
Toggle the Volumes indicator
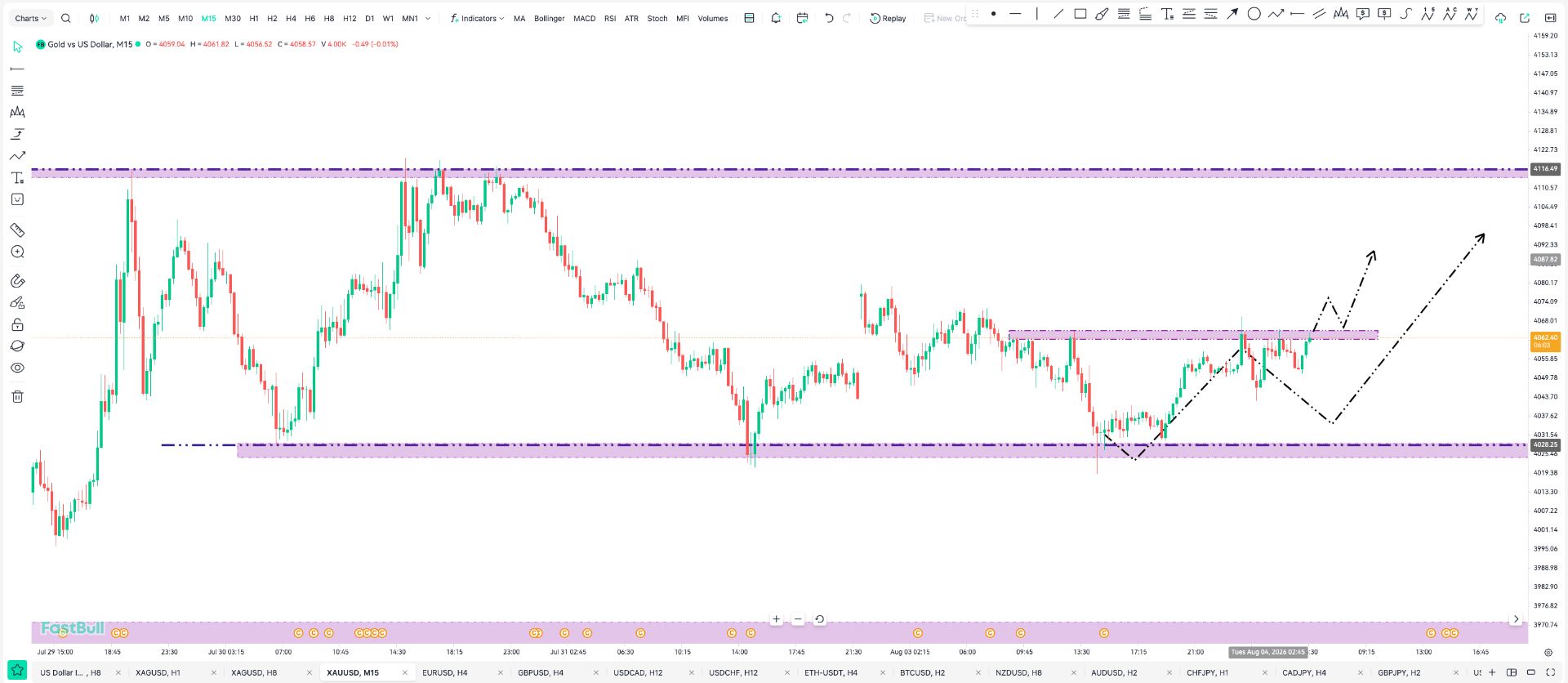(713, 18)
